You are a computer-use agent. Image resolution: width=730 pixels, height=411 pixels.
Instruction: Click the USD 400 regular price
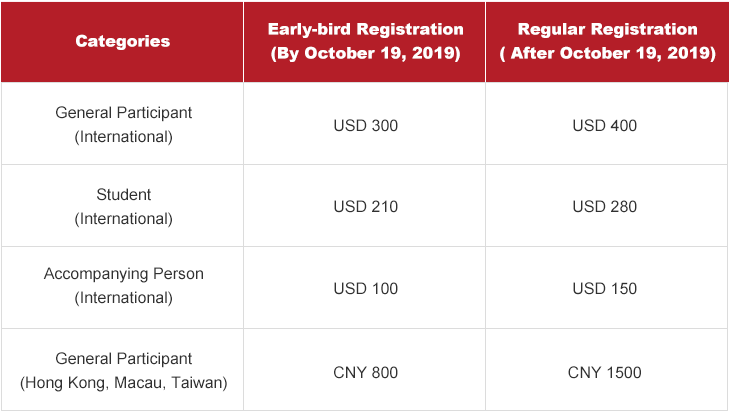[604, 126]
